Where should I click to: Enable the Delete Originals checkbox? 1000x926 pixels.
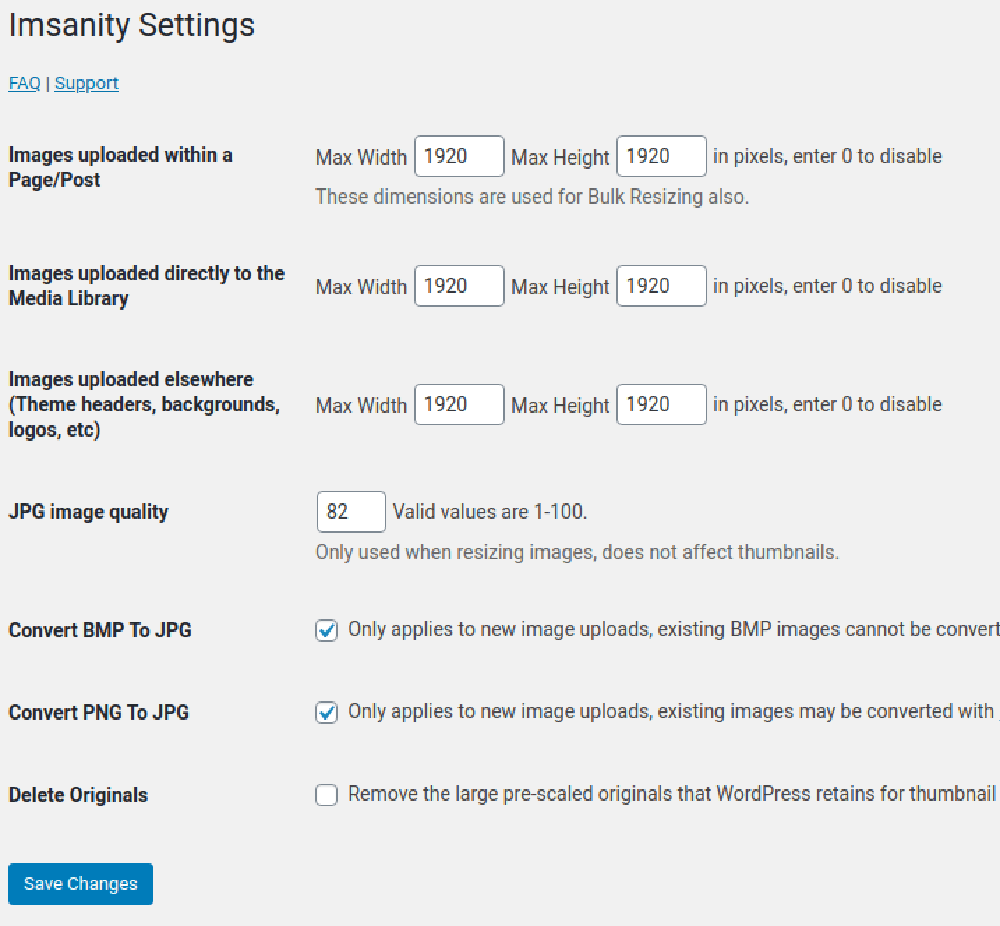coord(326,794)
